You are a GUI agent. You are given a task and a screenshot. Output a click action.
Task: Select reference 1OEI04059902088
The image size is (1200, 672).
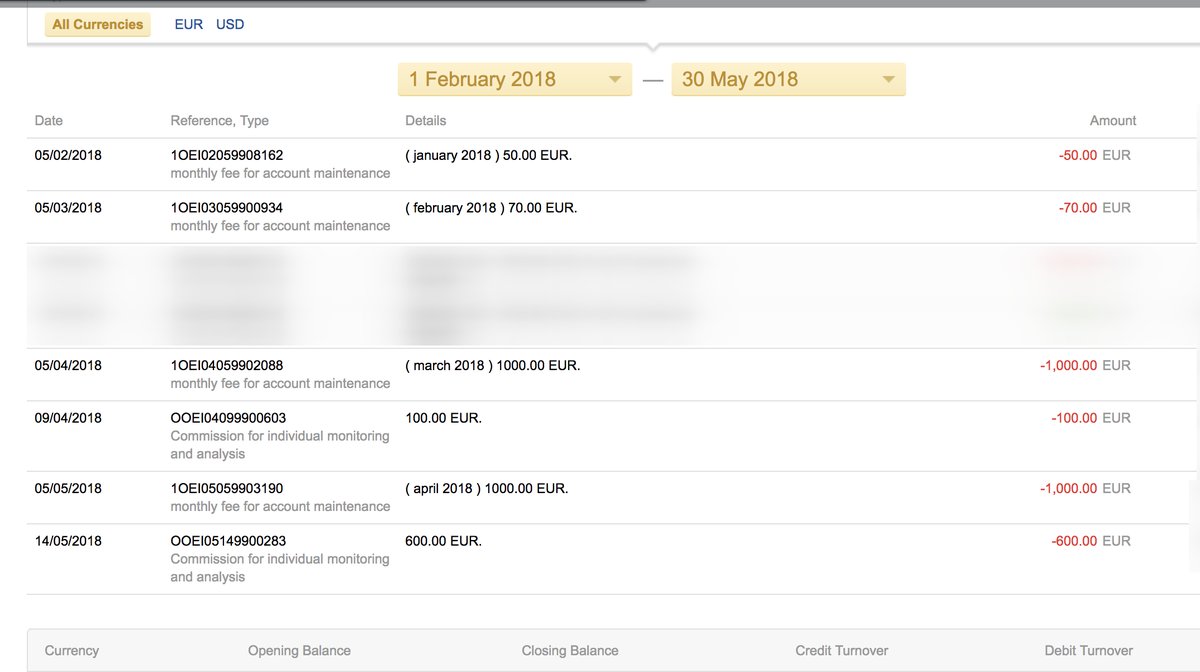(227, 365)
